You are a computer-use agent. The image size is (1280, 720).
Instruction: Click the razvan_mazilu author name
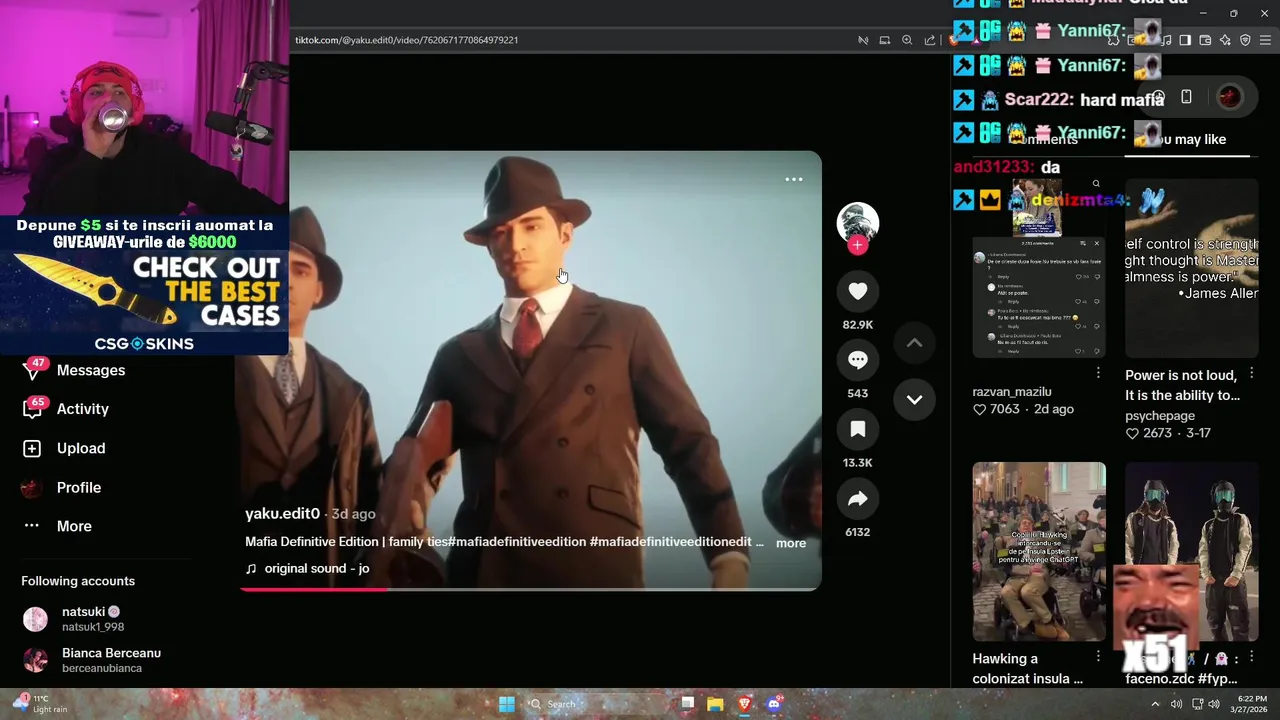[x=1012, y=392]
